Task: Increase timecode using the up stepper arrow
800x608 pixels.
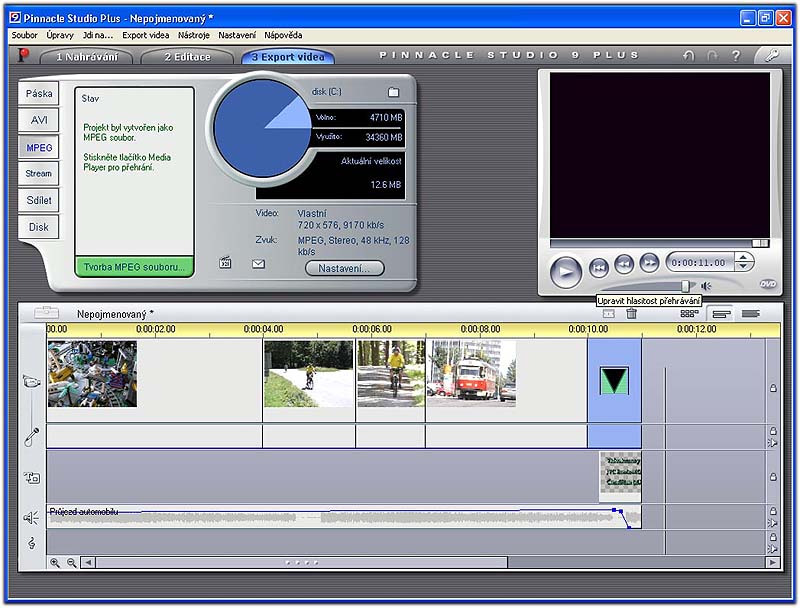Action: [743, 257]
